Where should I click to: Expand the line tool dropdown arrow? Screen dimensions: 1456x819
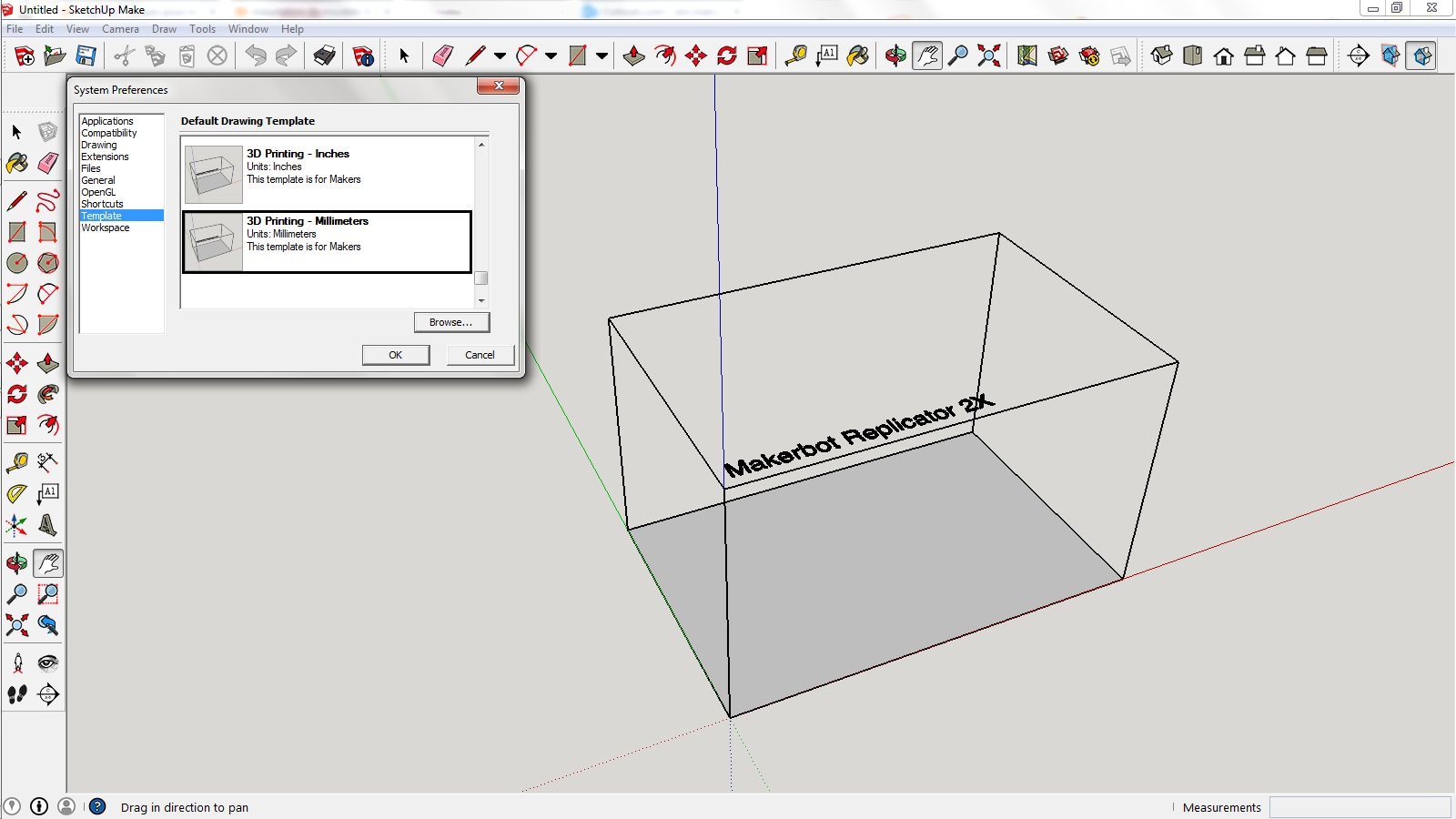click(x=500, y=56)
